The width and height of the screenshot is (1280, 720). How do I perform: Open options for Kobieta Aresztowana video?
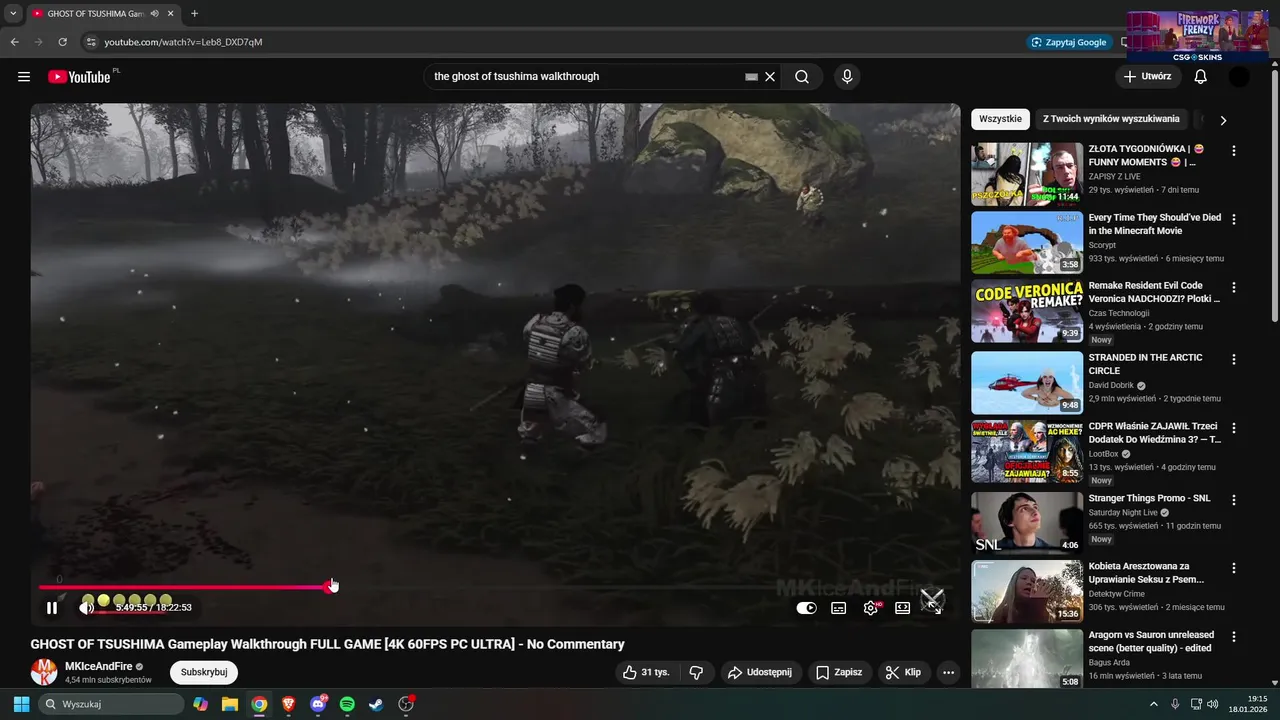pyautogui.click(x=1233, y=568)
